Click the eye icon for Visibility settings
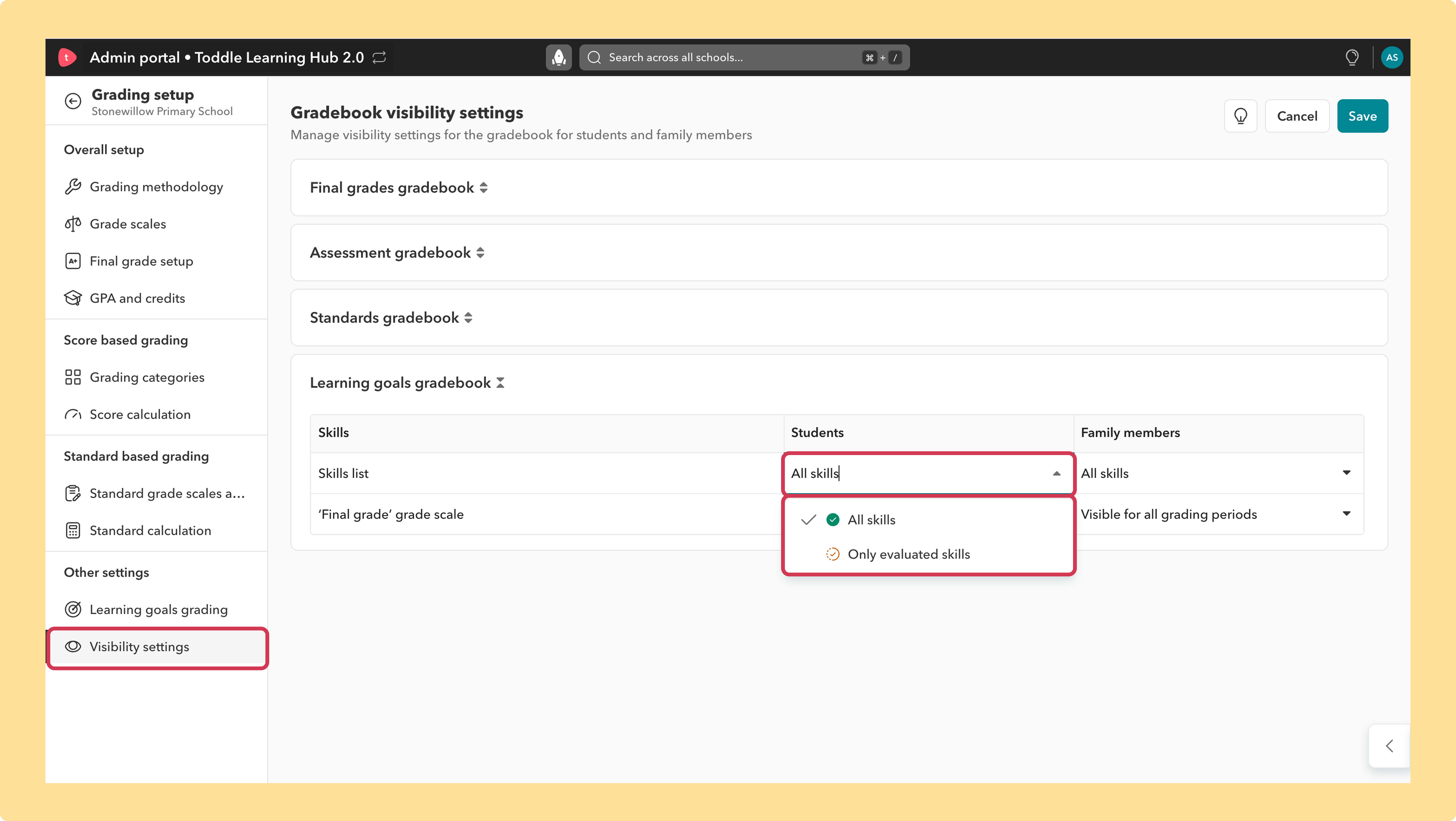Image resolution: width=1456 pixels, height=821 pixels. (73, 646)
